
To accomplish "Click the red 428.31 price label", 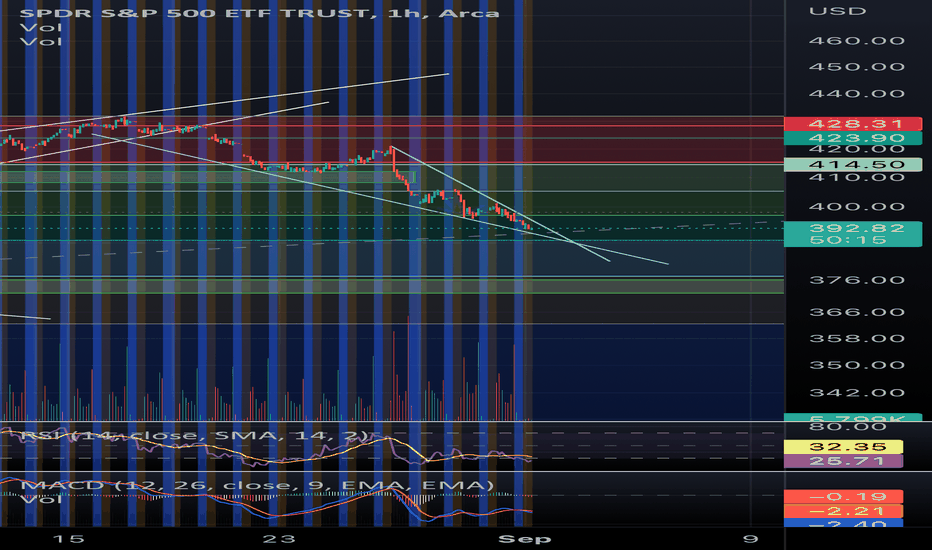I will click(x=853, y=124).
